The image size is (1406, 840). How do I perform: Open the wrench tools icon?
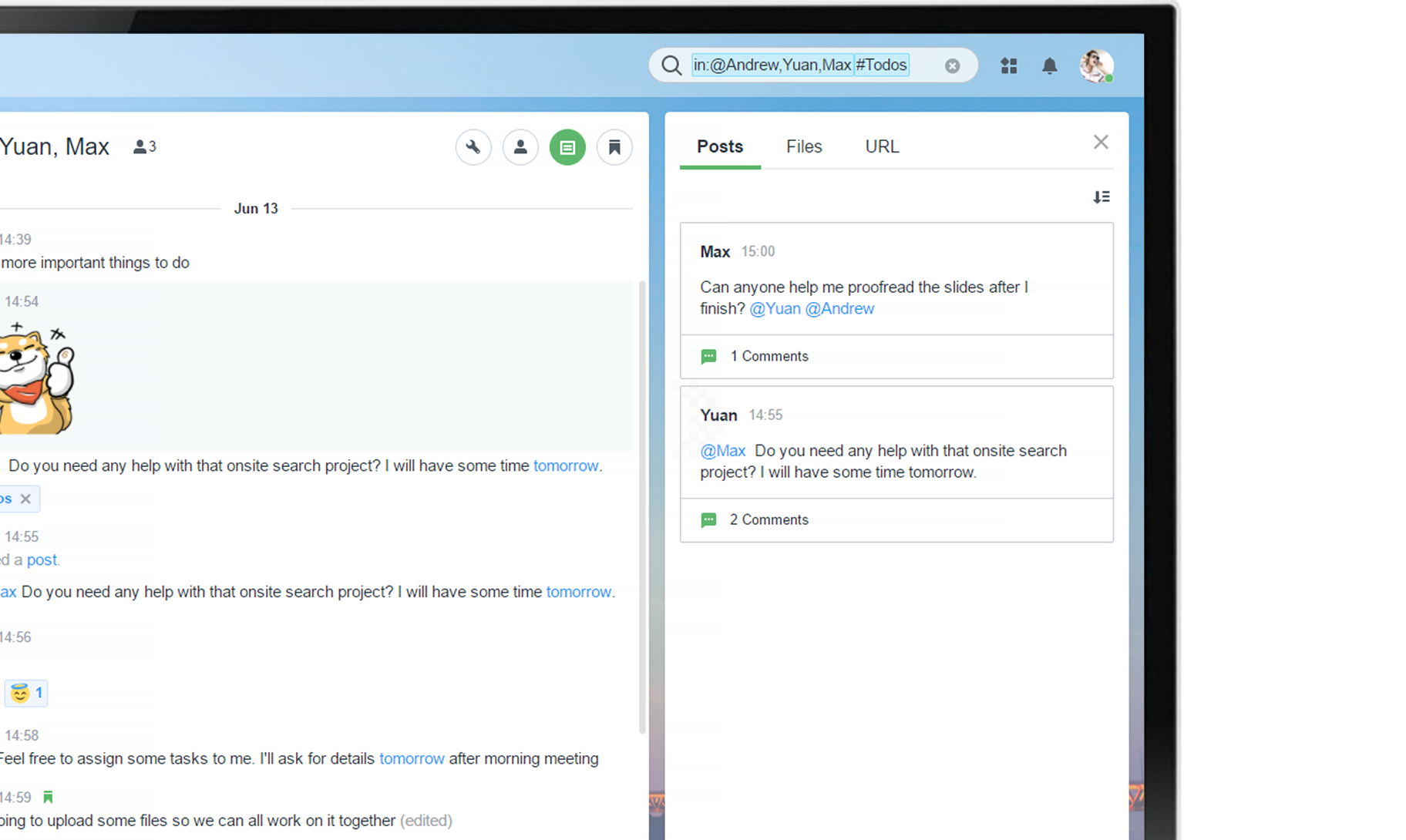tap(473, 147)
